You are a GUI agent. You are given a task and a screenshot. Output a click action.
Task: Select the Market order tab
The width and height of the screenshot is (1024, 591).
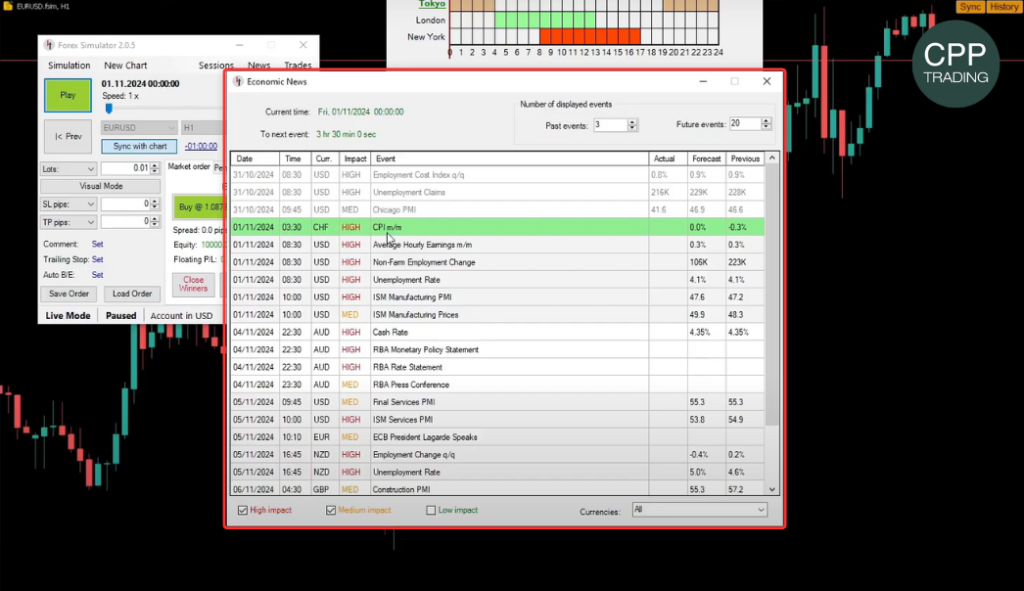(189, 167)
